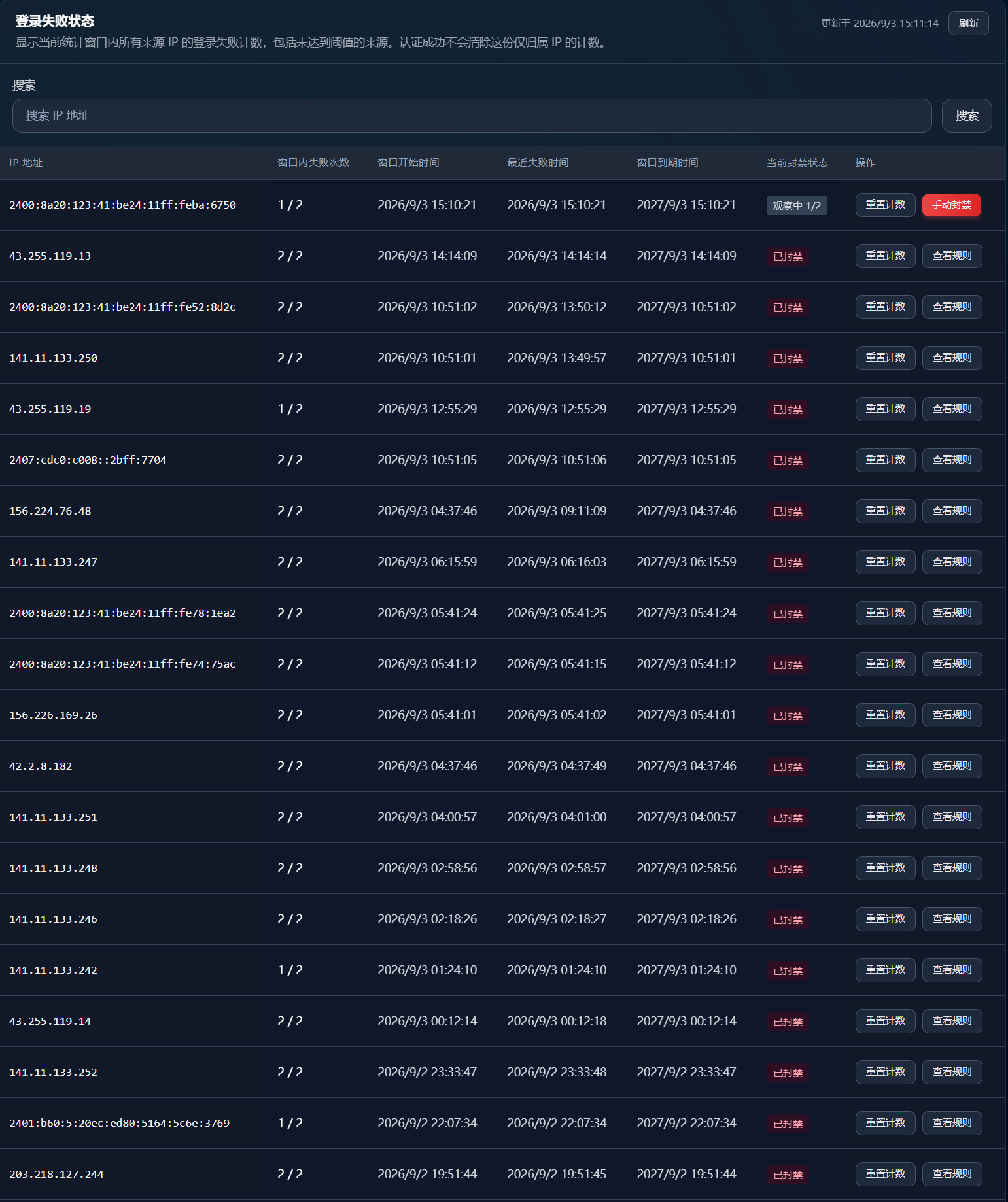This screenshot has width=1008, height=1202.
Task: View rule for 141.11.133.242
Action: [952, 970]
